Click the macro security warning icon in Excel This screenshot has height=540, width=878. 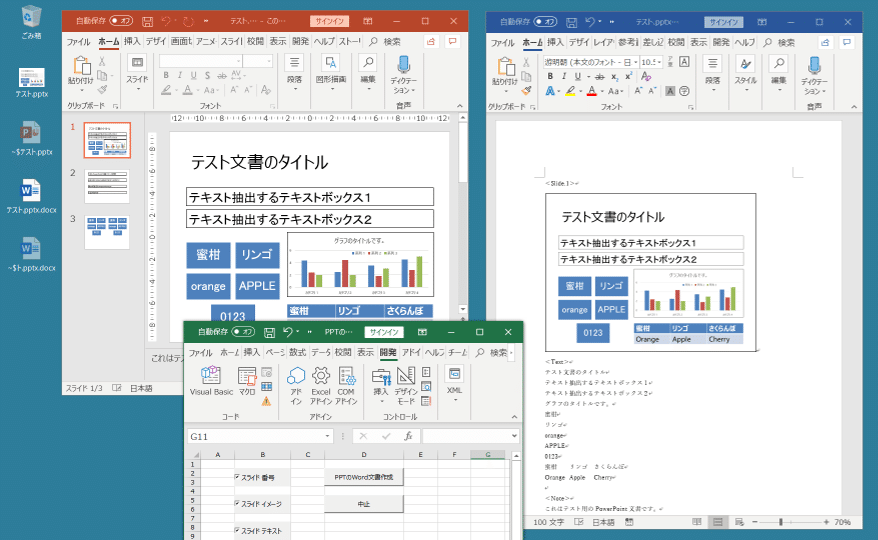point(267,401)
